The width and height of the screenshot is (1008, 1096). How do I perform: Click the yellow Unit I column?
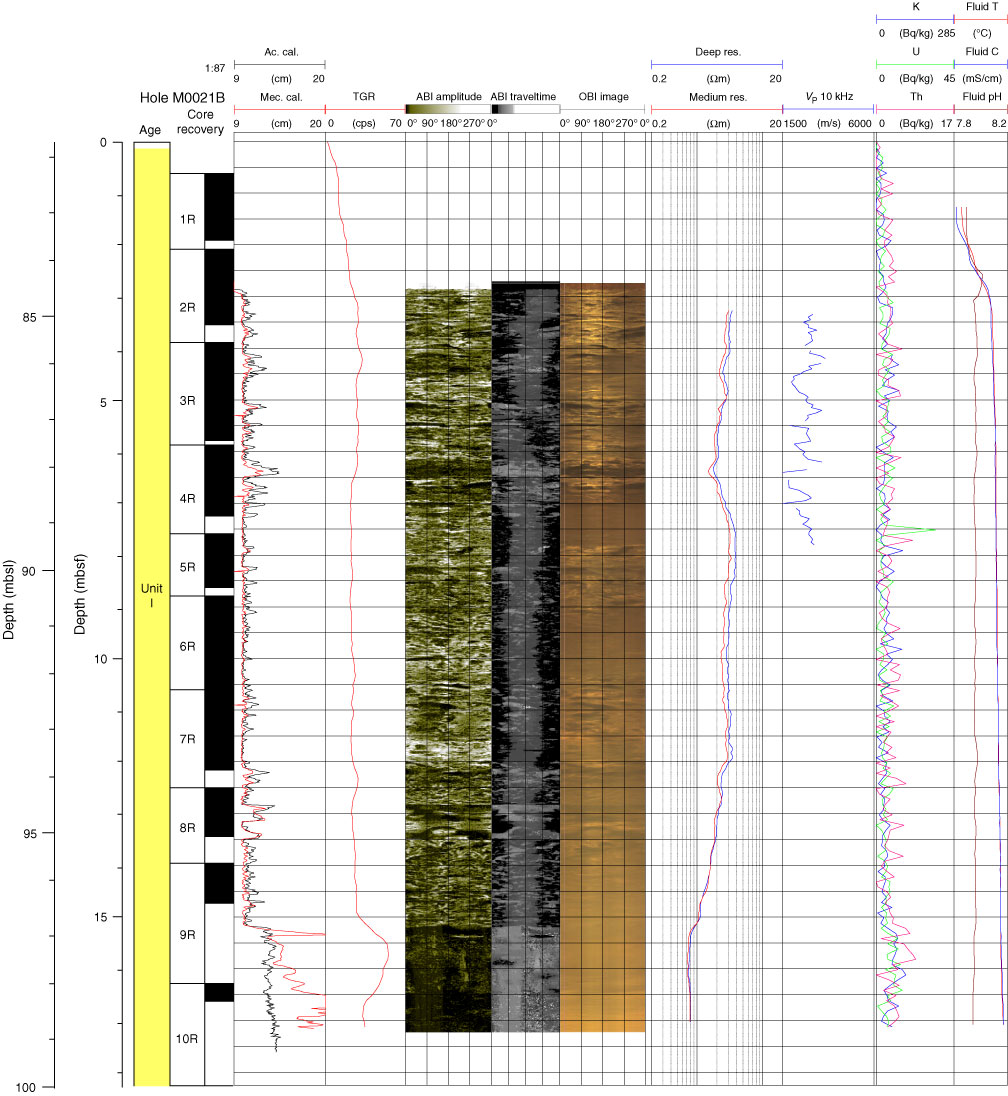click(151, 600)
